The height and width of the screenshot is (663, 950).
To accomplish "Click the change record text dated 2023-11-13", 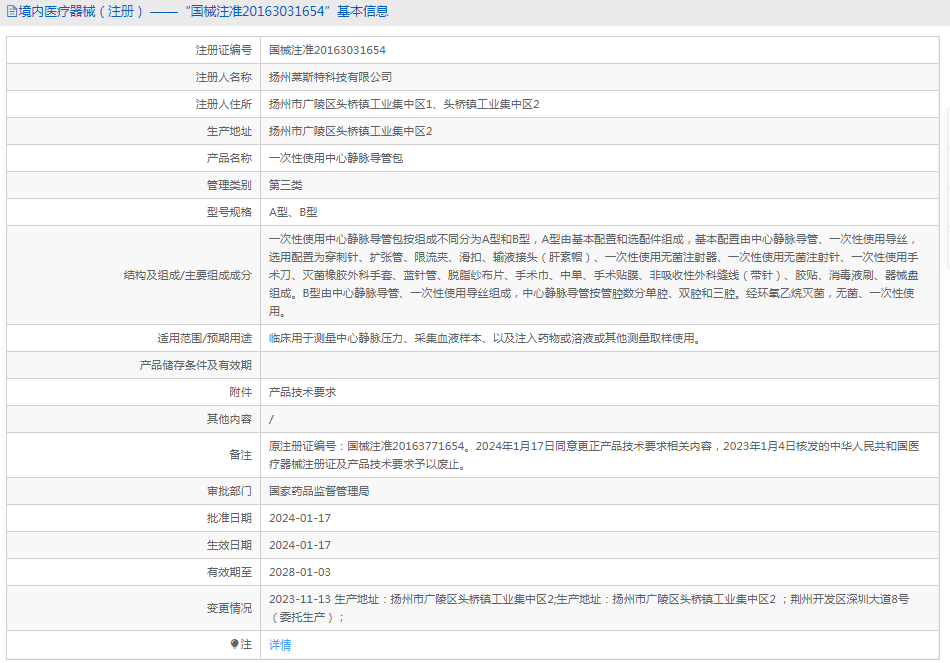I will 589,608.
